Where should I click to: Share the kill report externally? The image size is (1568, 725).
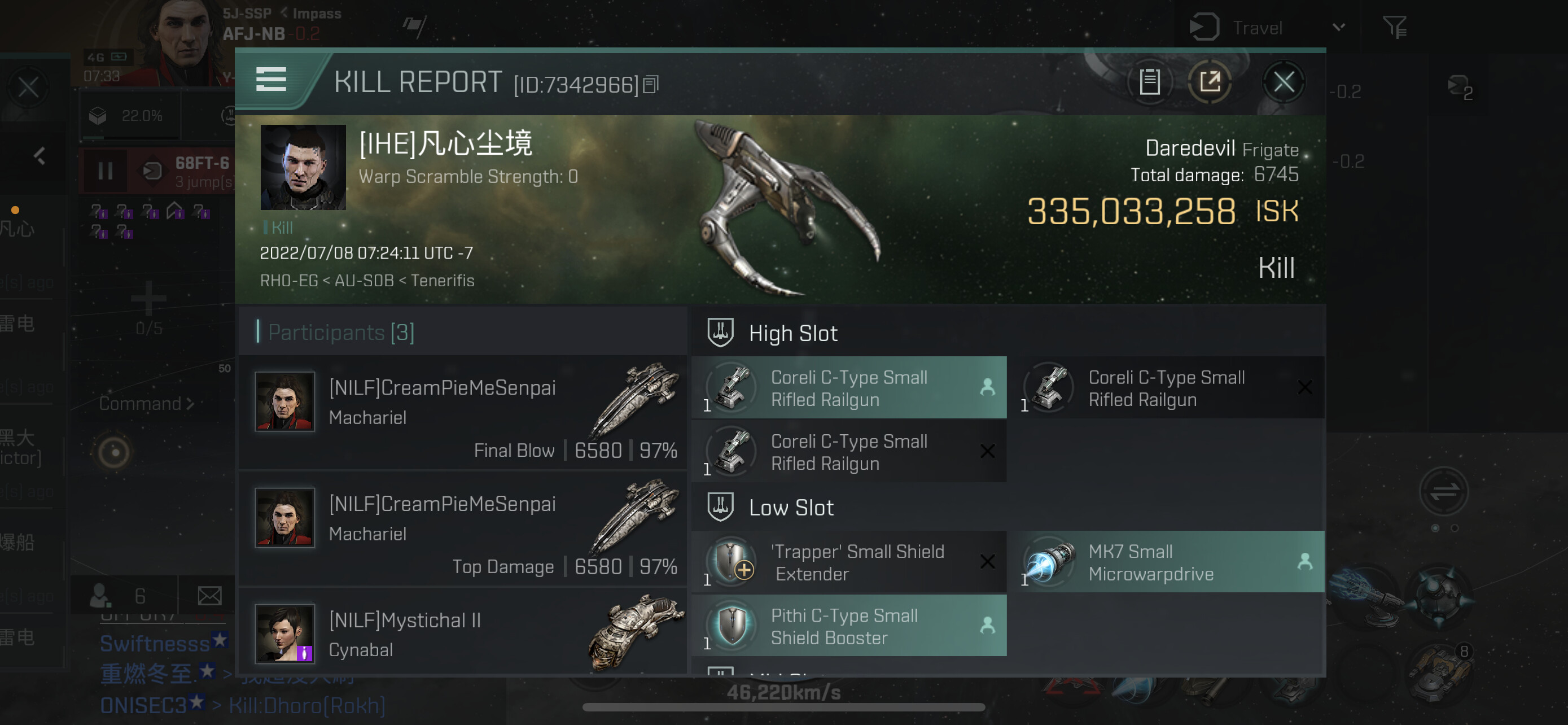click(1210, 81)
